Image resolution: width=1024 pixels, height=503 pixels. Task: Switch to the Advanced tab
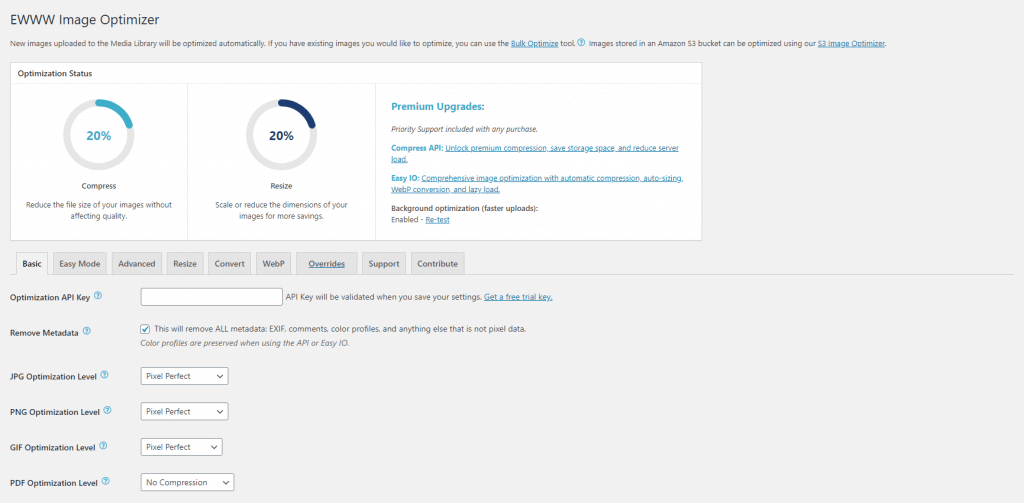136,264
